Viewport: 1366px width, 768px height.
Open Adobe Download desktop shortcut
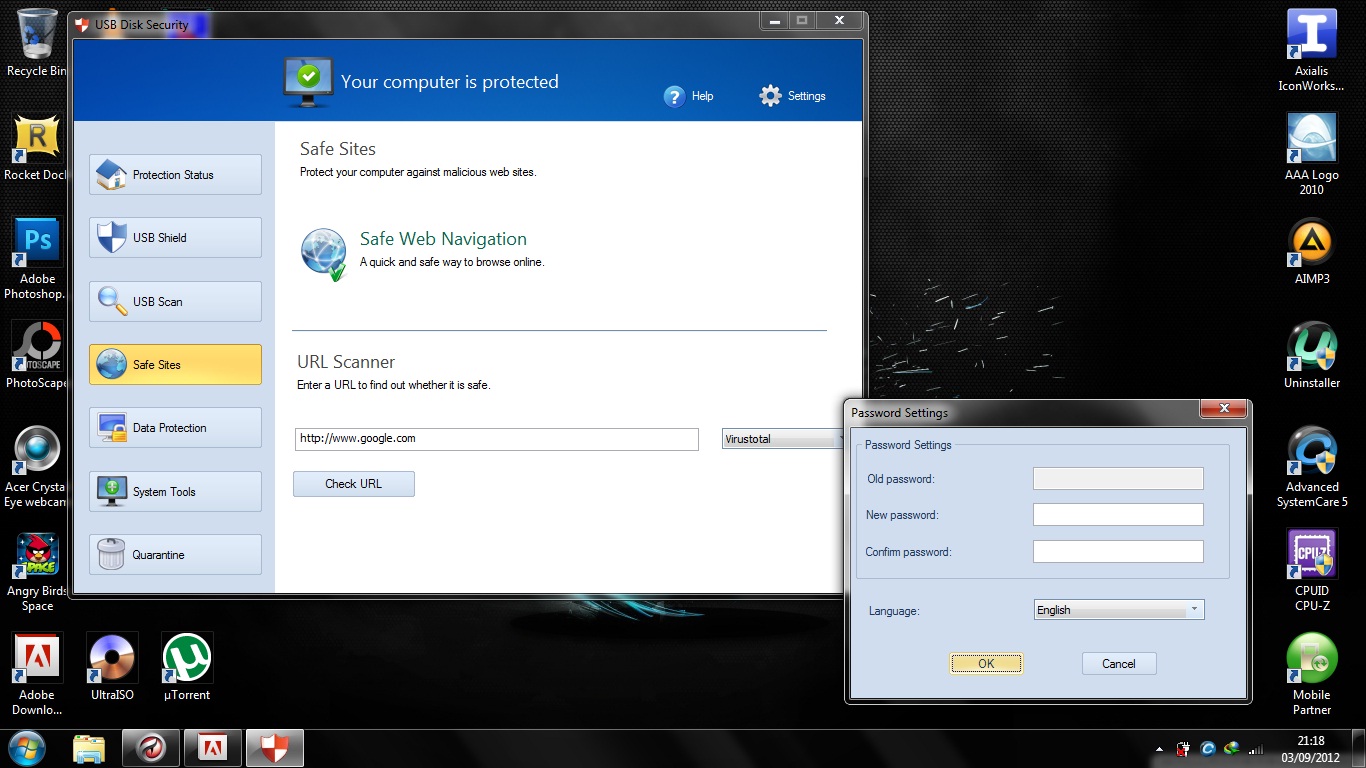point(37,673)
